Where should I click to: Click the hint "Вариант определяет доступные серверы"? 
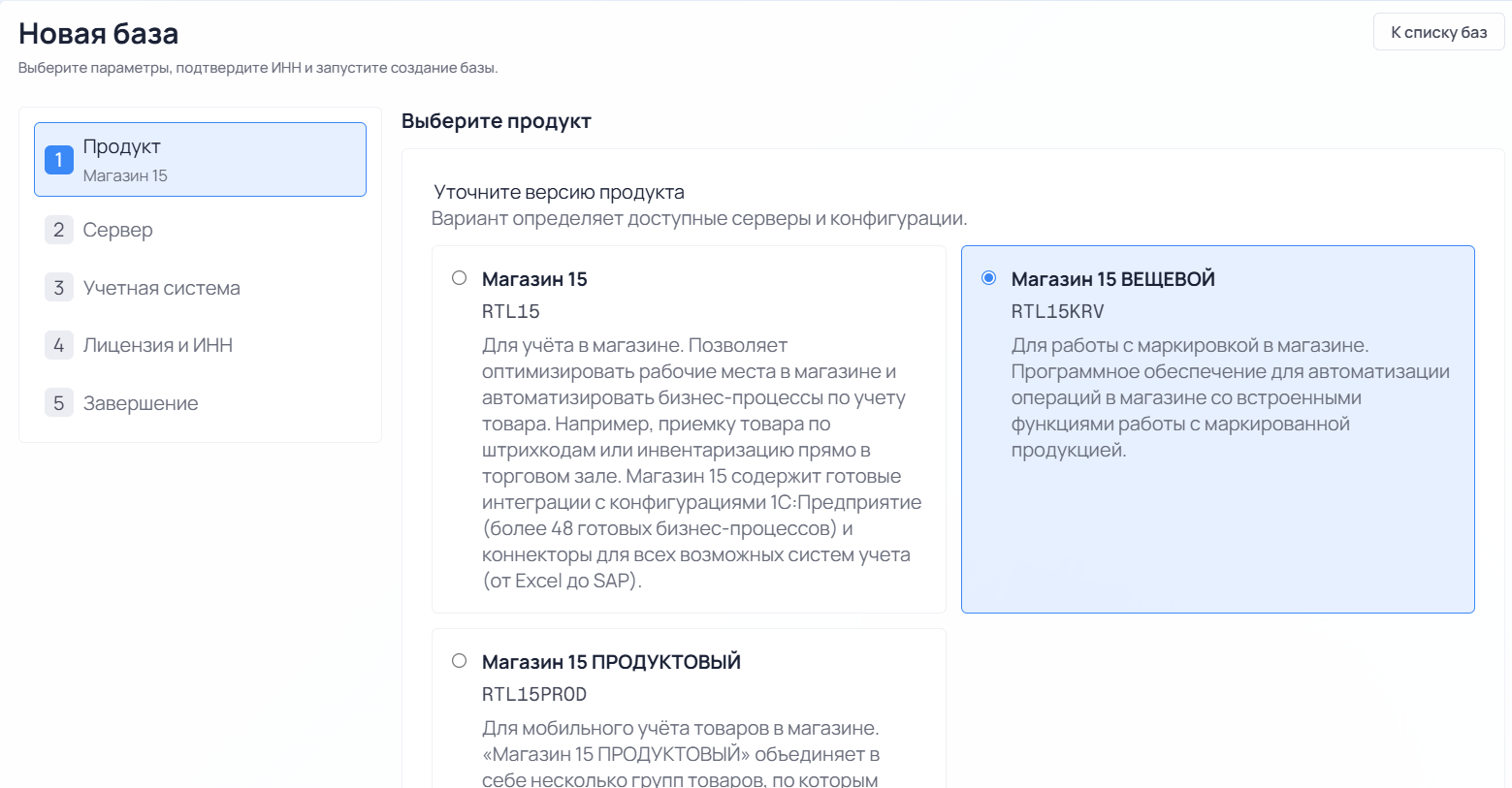tap(699, 218)
